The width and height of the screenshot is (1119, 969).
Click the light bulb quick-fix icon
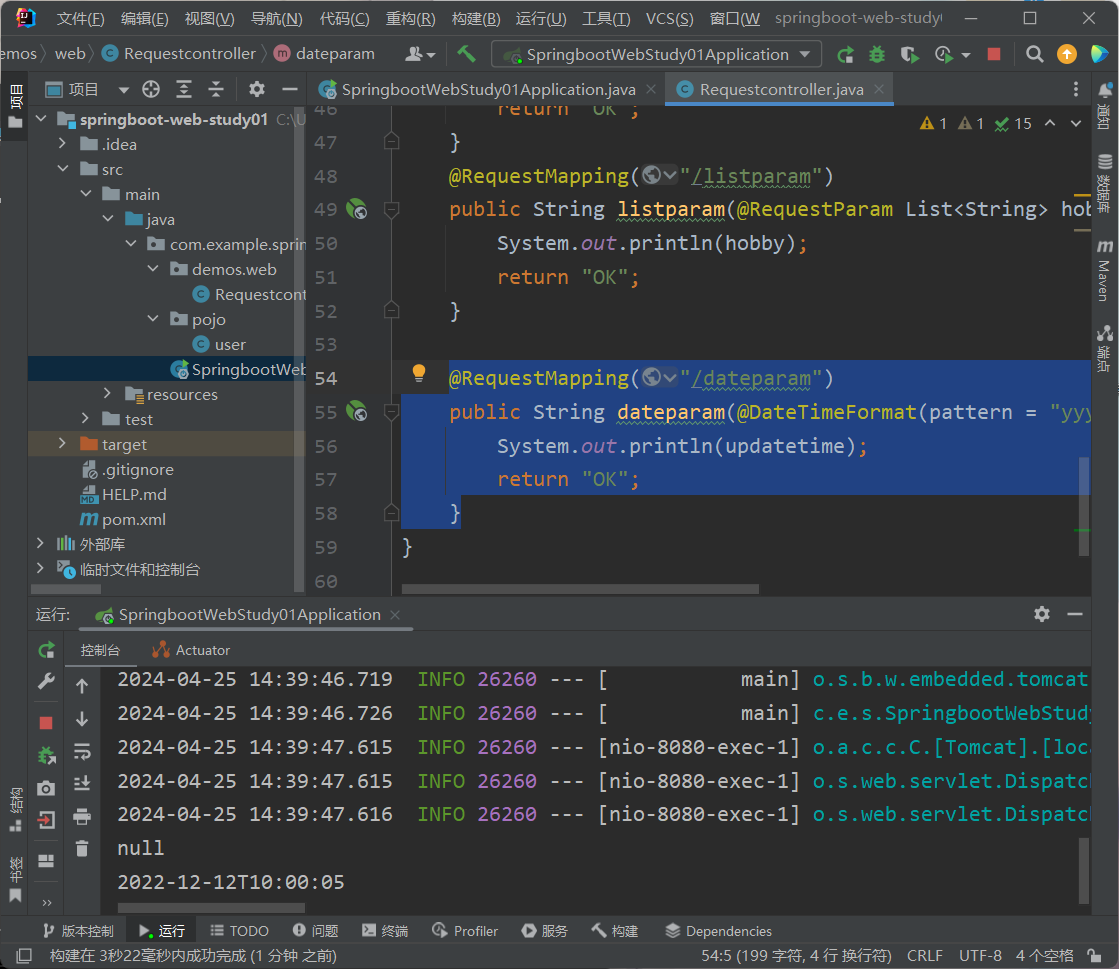coord(419,373)
